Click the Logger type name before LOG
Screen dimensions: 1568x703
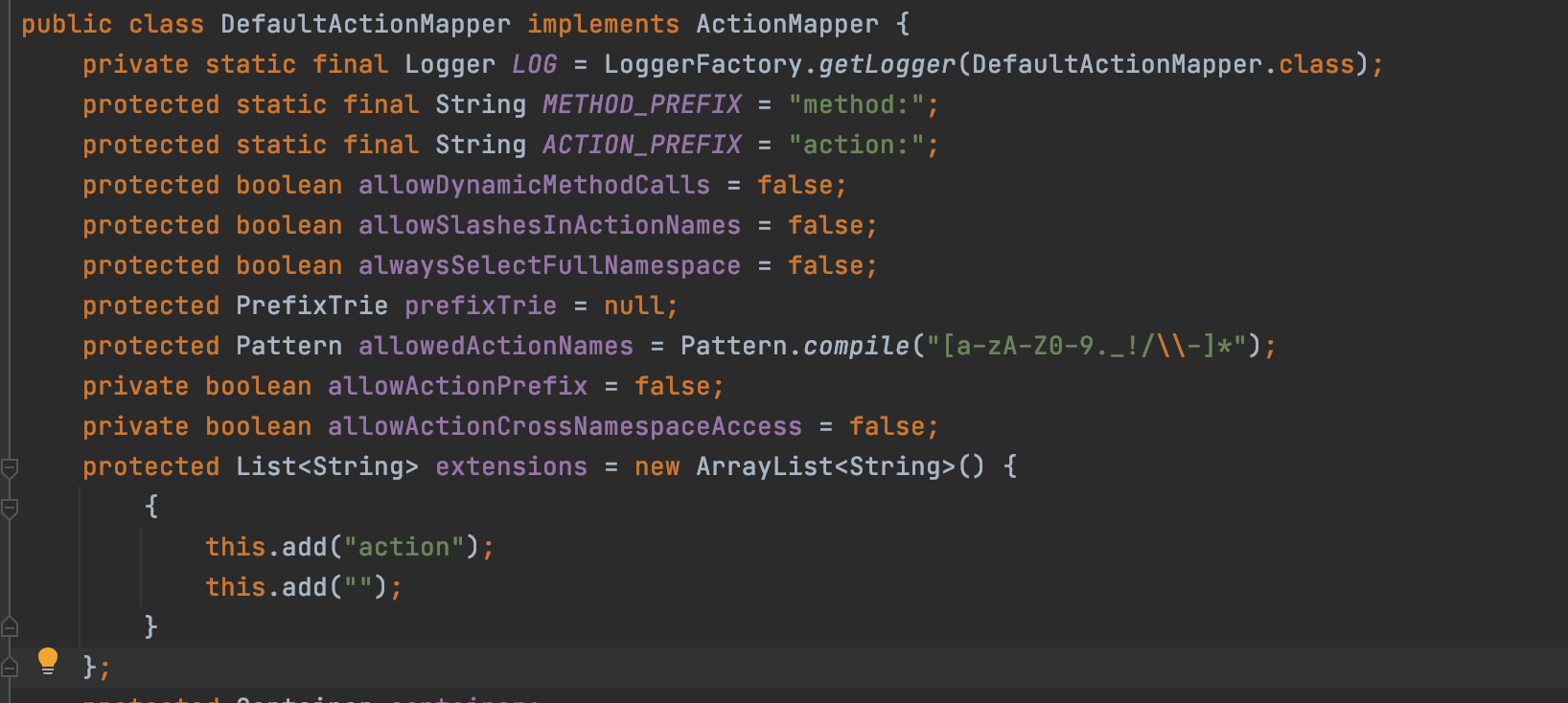[450, 64]
